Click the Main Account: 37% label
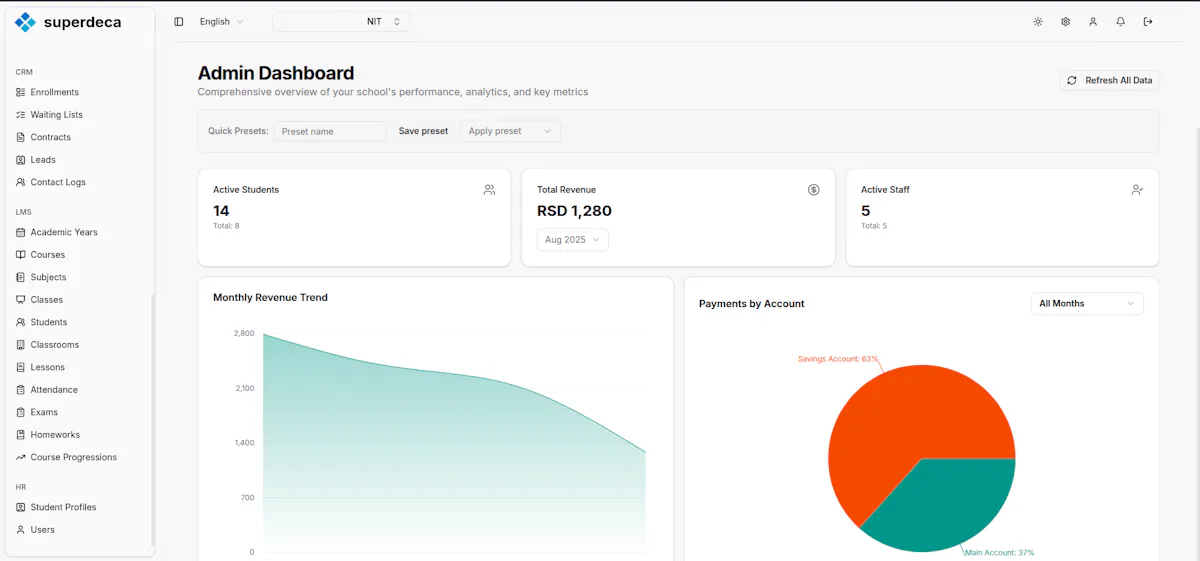 point(999,552)
